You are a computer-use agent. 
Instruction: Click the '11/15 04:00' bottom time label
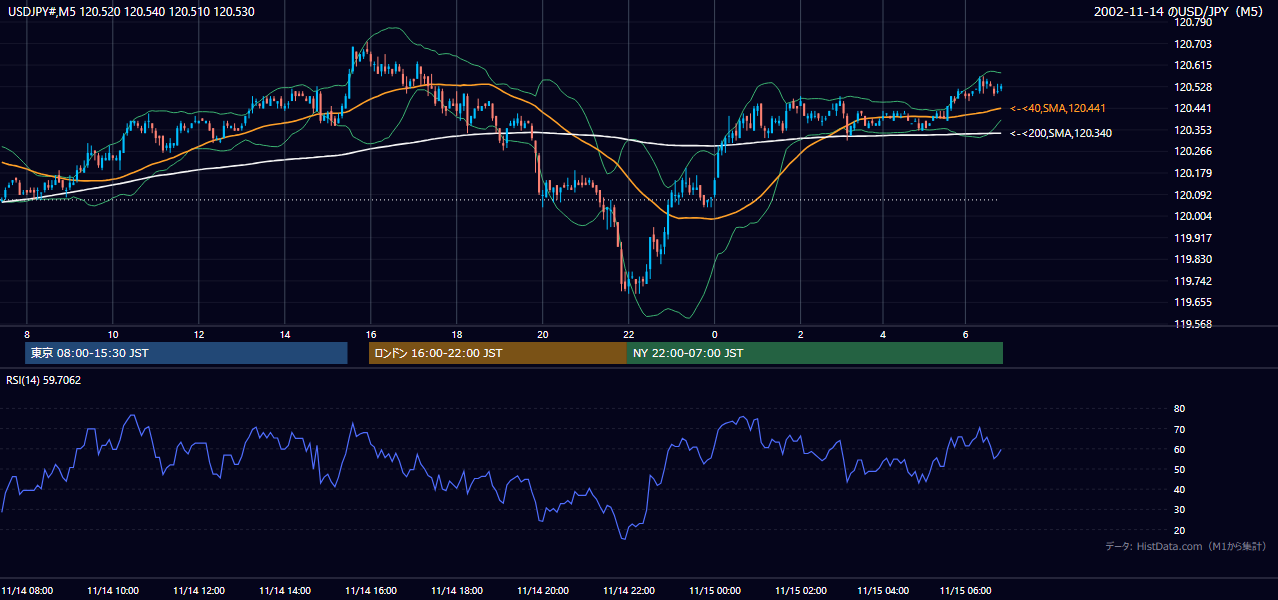(x=883, y=590)
